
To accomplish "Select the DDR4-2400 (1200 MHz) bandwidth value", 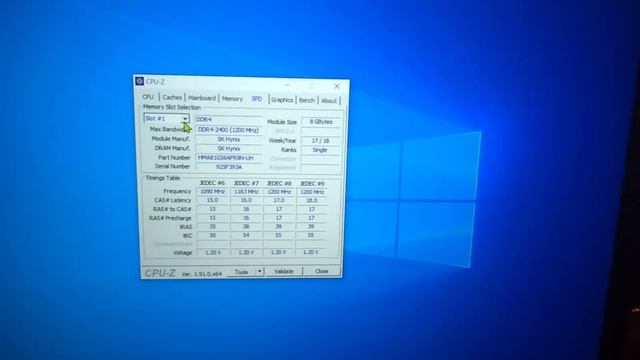I will click(229, 130).
